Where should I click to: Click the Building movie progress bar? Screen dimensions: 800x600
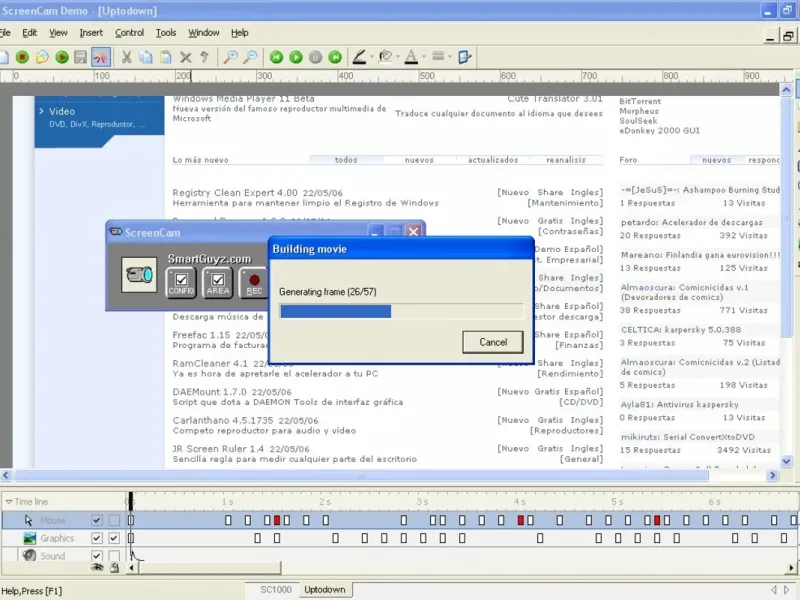point(401,311)
